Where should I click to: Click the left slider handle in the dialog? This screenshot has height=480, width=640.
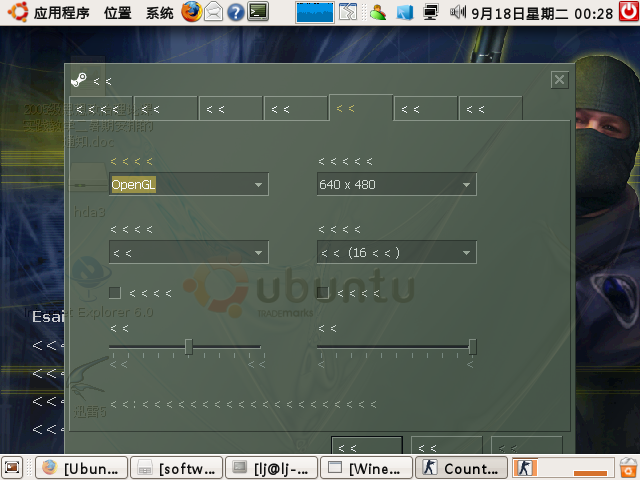click(x=189, y=347)
